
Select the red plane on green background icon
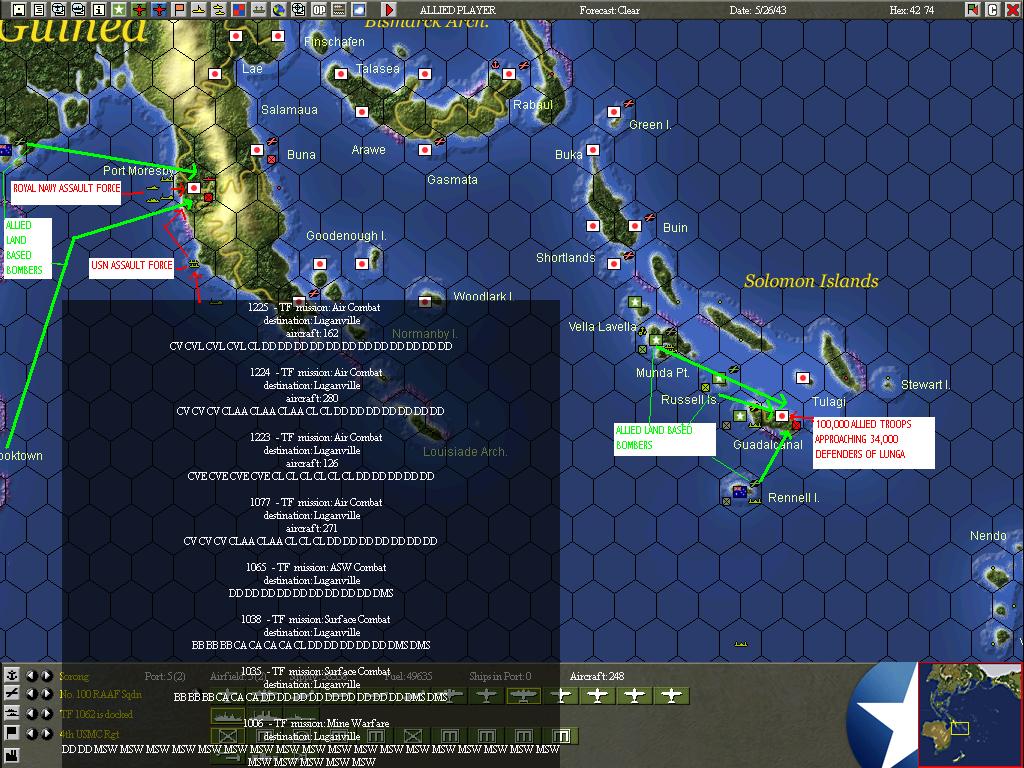[139, 10]
